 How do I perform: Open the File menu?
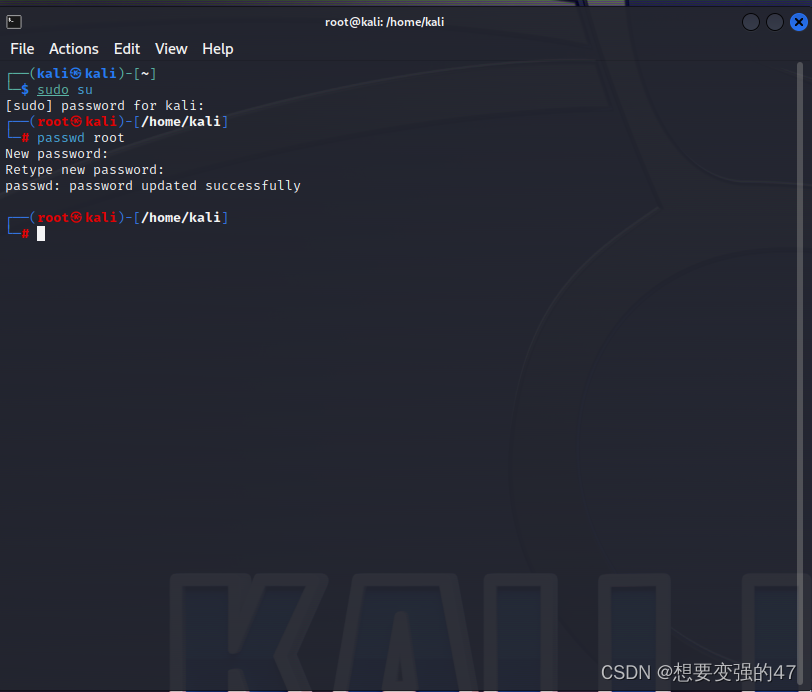[x=22, y=49]
